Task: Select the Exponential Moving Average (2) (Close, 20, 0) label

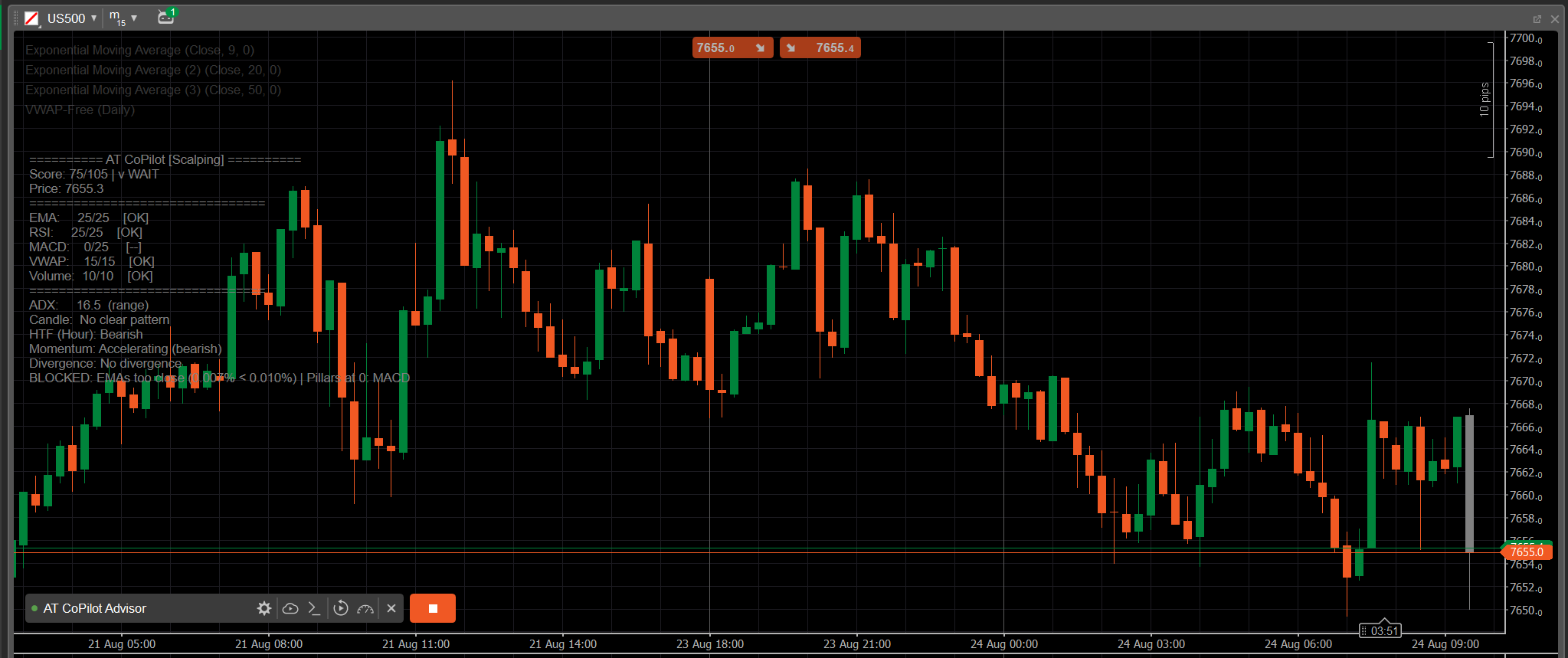Action: click(153, 70)
